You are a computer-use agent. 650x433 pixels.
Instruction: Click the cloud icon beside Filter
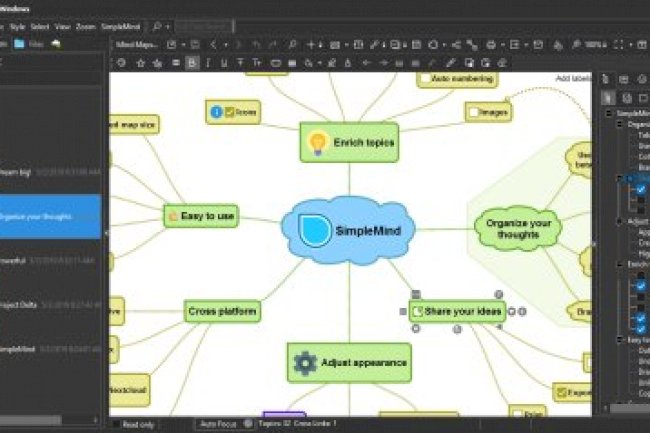tap(56, 44)
